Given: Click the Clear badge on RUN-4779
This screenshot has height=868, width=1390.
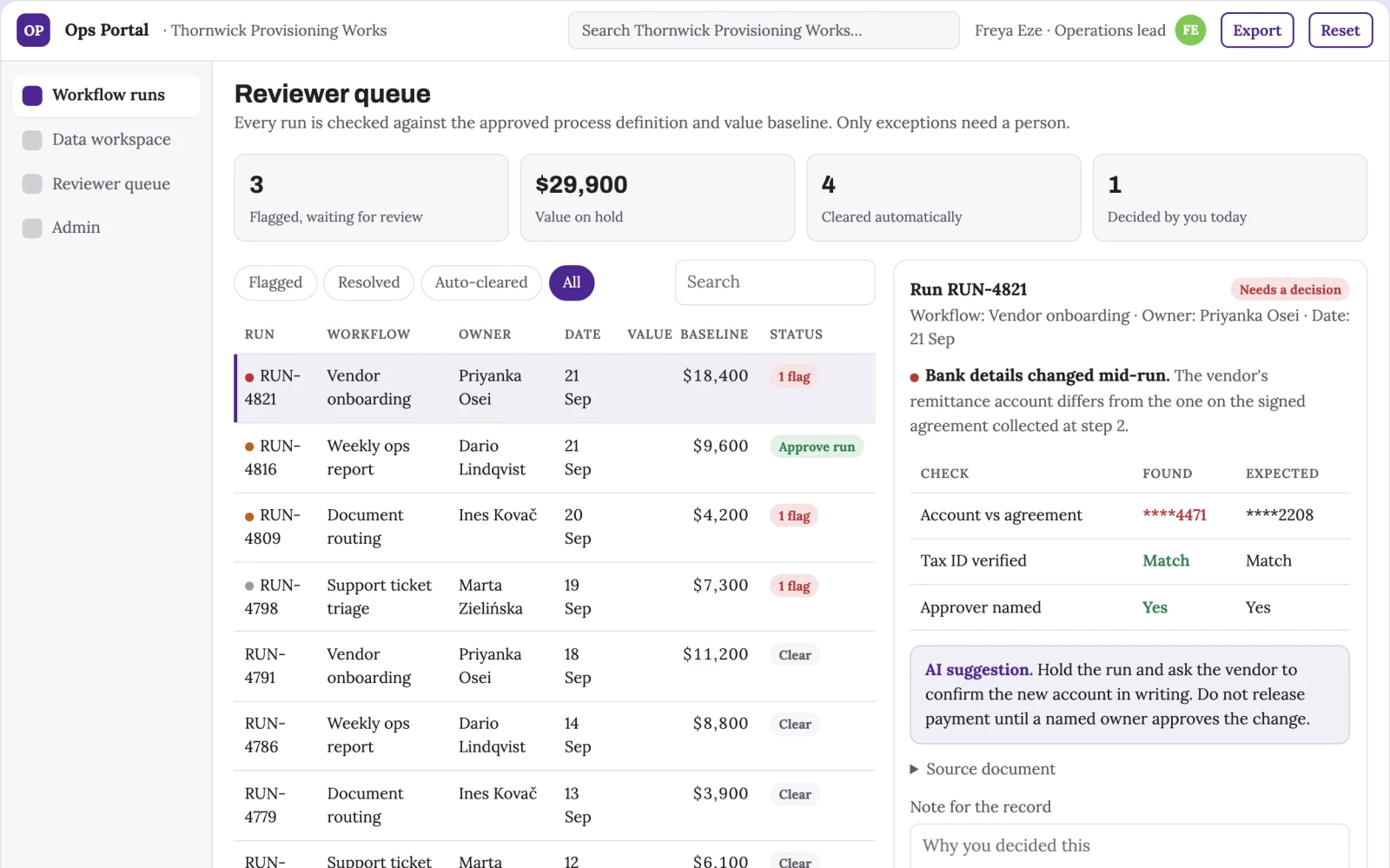Looking at the screenshot, I should [795, 794].
